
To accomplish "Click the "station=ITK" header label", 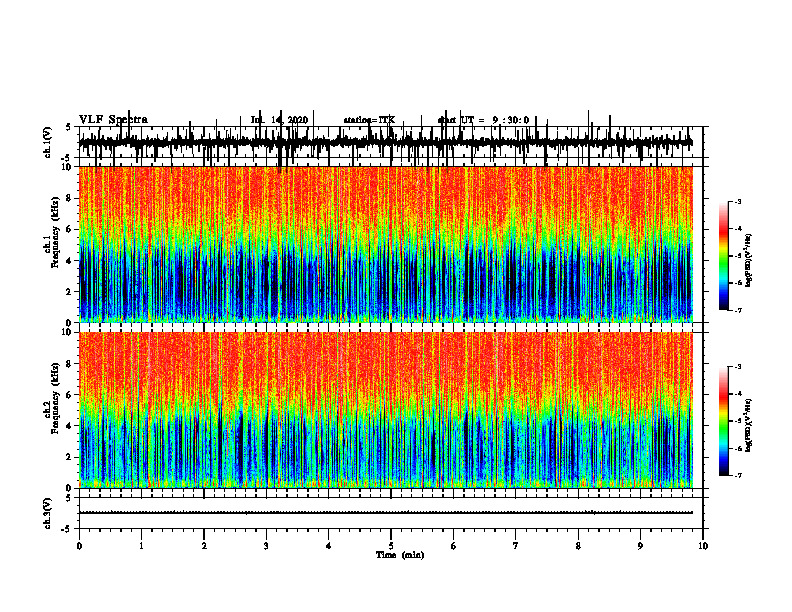I will [x=369, y=120].
